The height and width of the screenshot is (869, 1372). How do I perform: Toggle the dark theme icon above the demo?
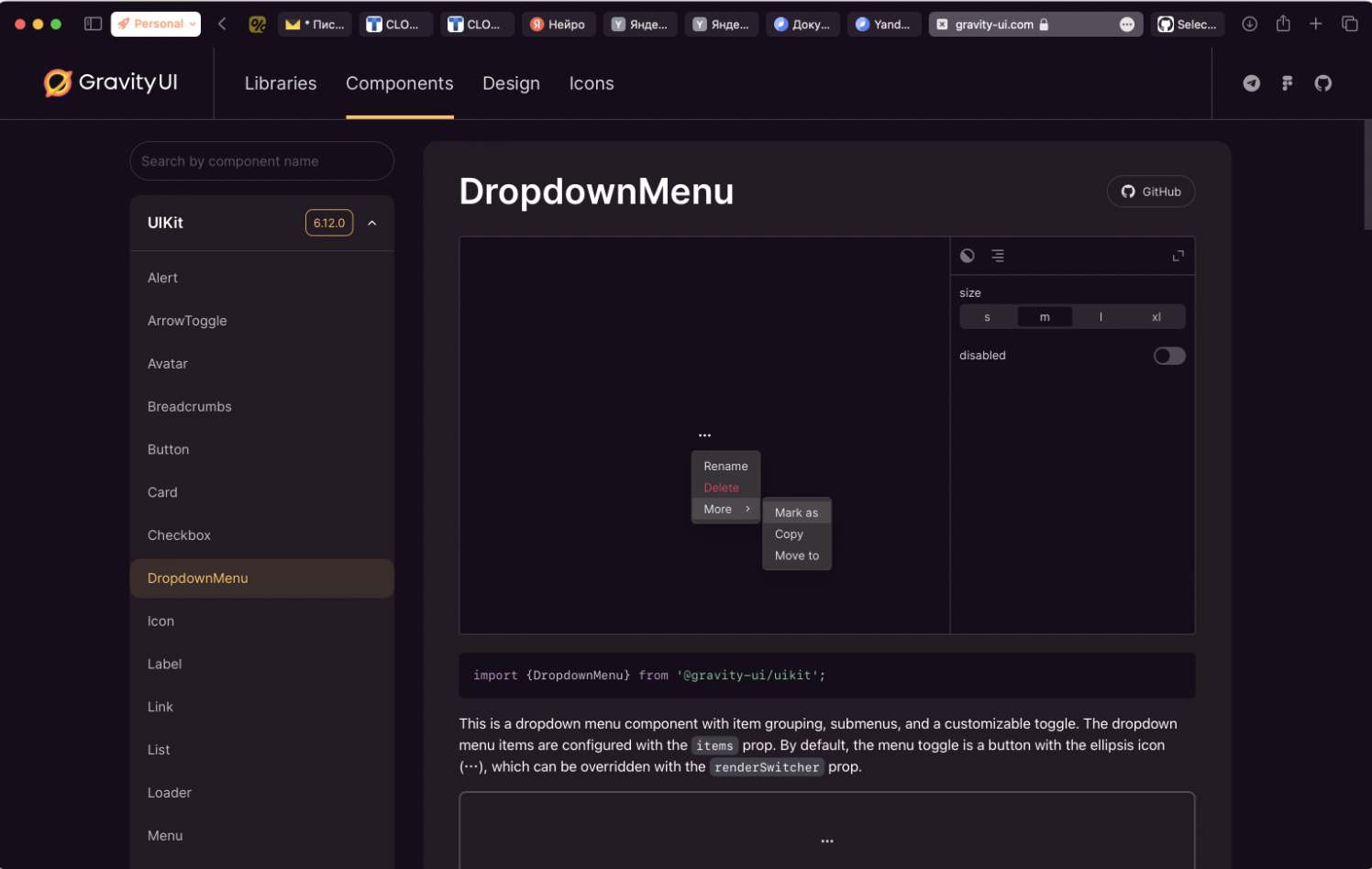pos(967,256)
